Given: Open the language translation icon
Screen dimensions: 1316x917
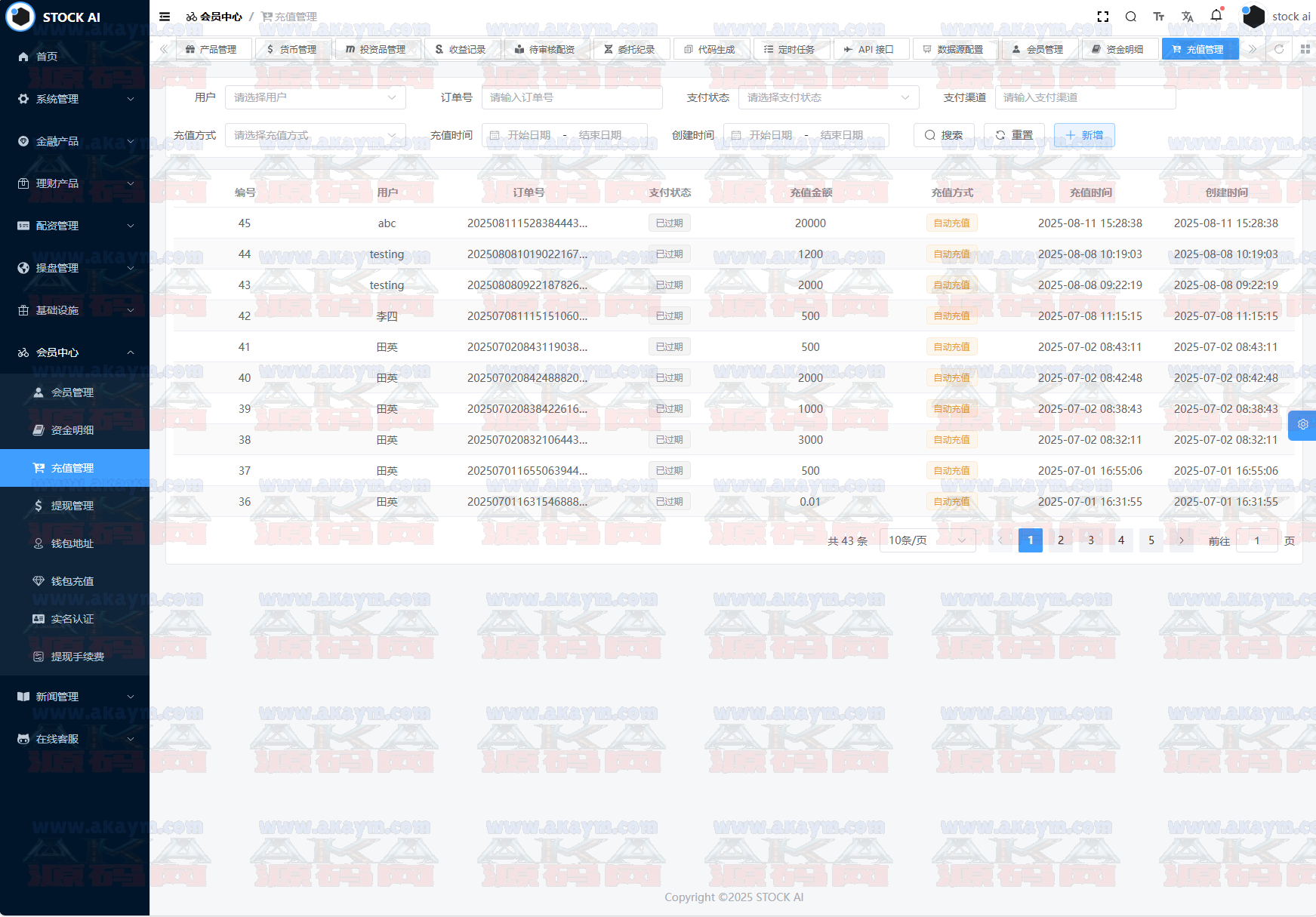Looking at the screenshot, I should point(1188,17).
